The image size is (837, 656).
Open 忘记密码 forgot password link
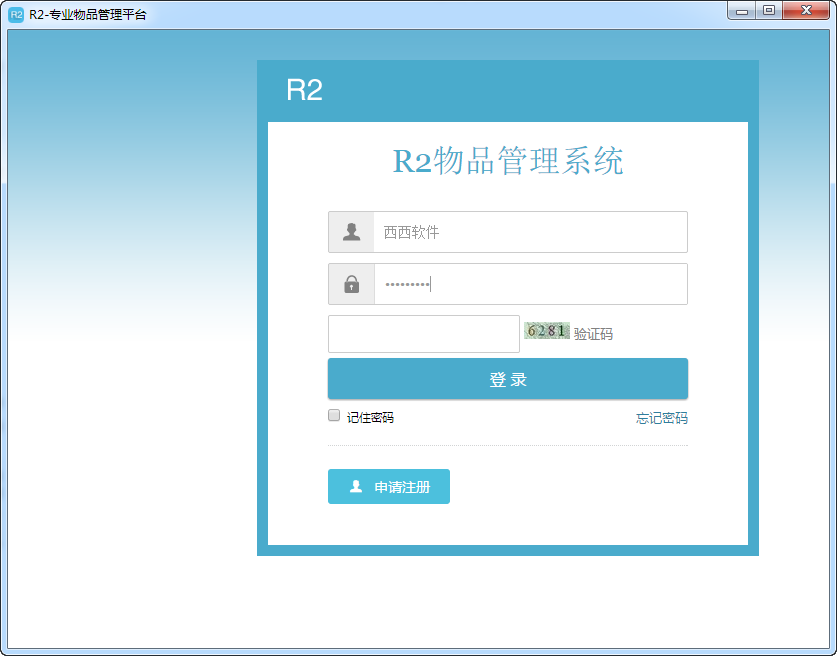(660, 417)
